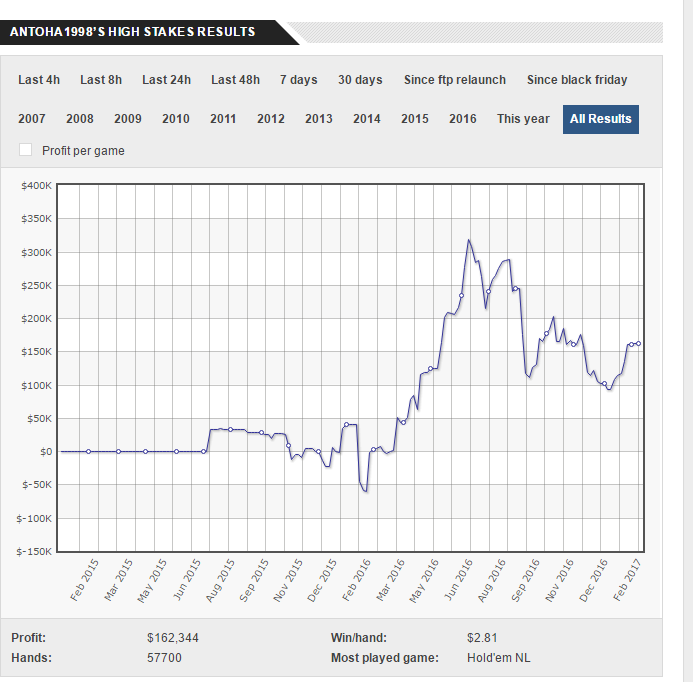Choose Since ftp relaunch filter
Screen dimensions: 693x682
(x=455, y=80)
